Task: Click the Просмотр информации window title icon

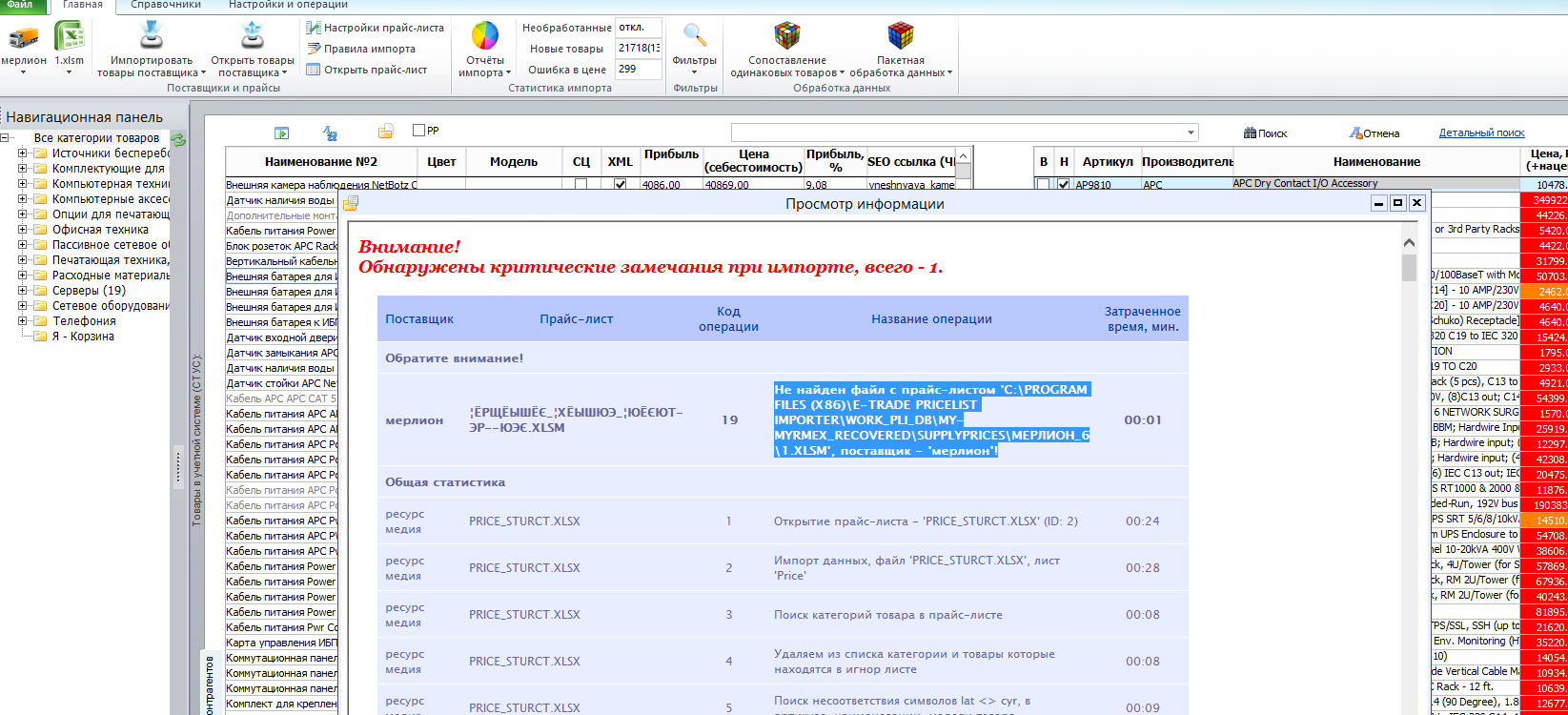Action: coord(351,203)
